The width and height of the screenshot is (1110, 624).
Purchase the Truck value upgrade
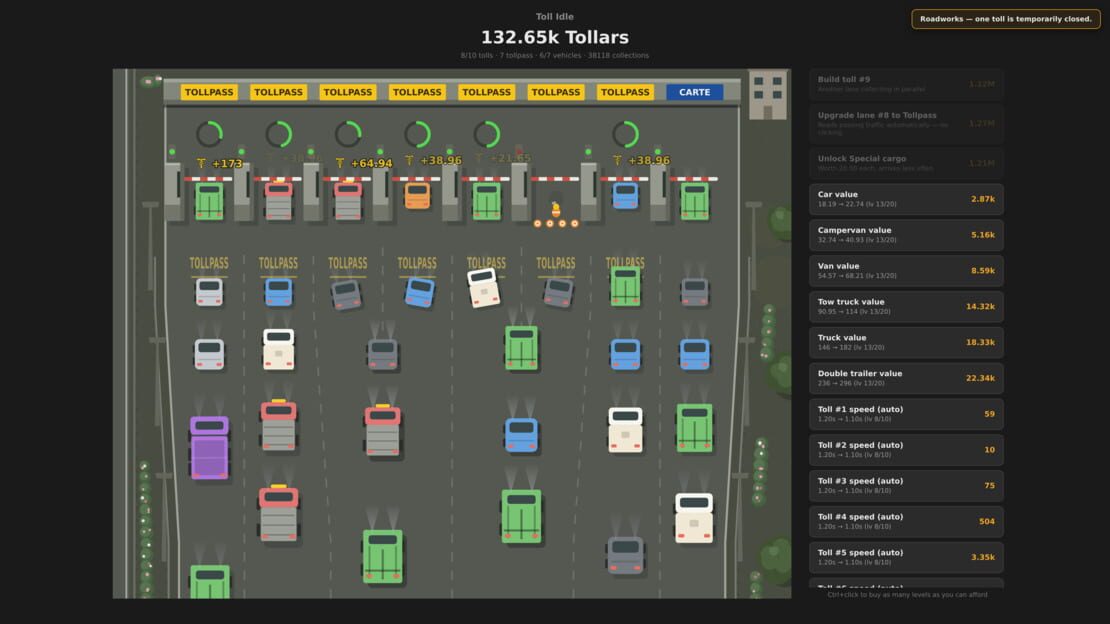[x=906, y=342]
